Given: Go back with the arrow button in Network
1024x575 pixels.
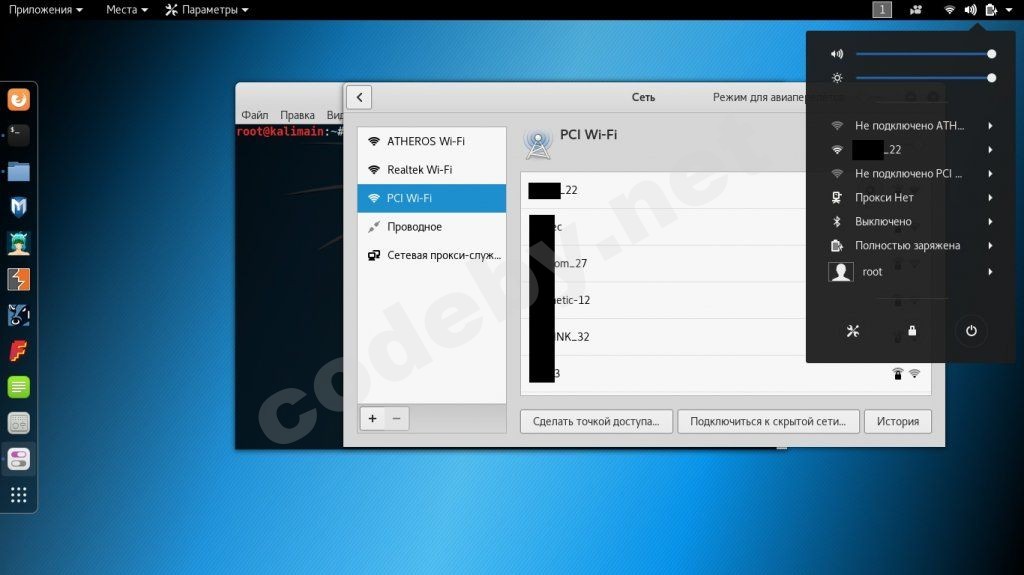Looking at the screenshot, I should [x=359, y=97].
